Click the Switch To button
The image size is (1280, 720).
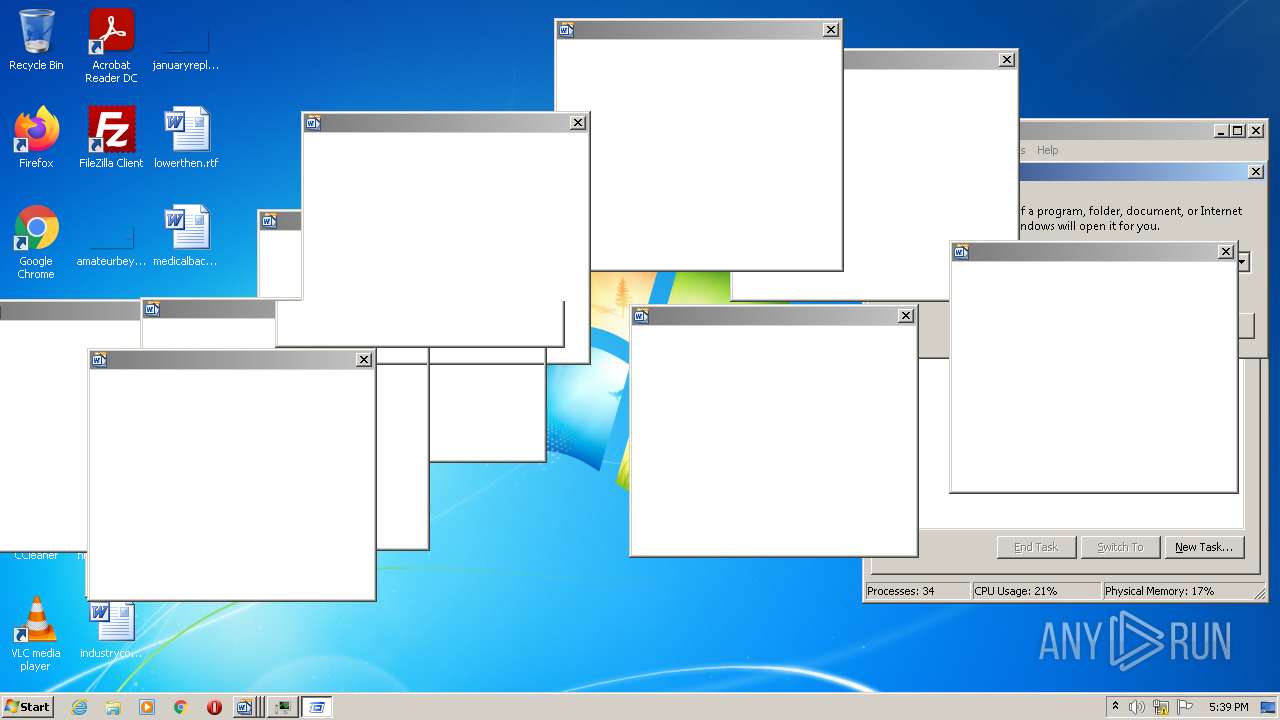[1120, 547]
